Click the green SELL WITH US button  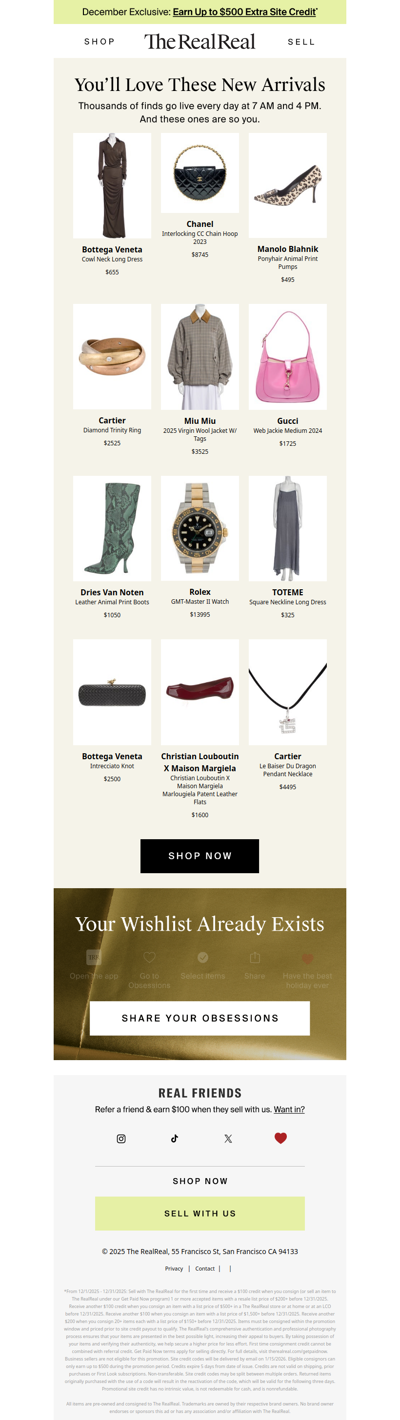click(x=200, y=1213)
